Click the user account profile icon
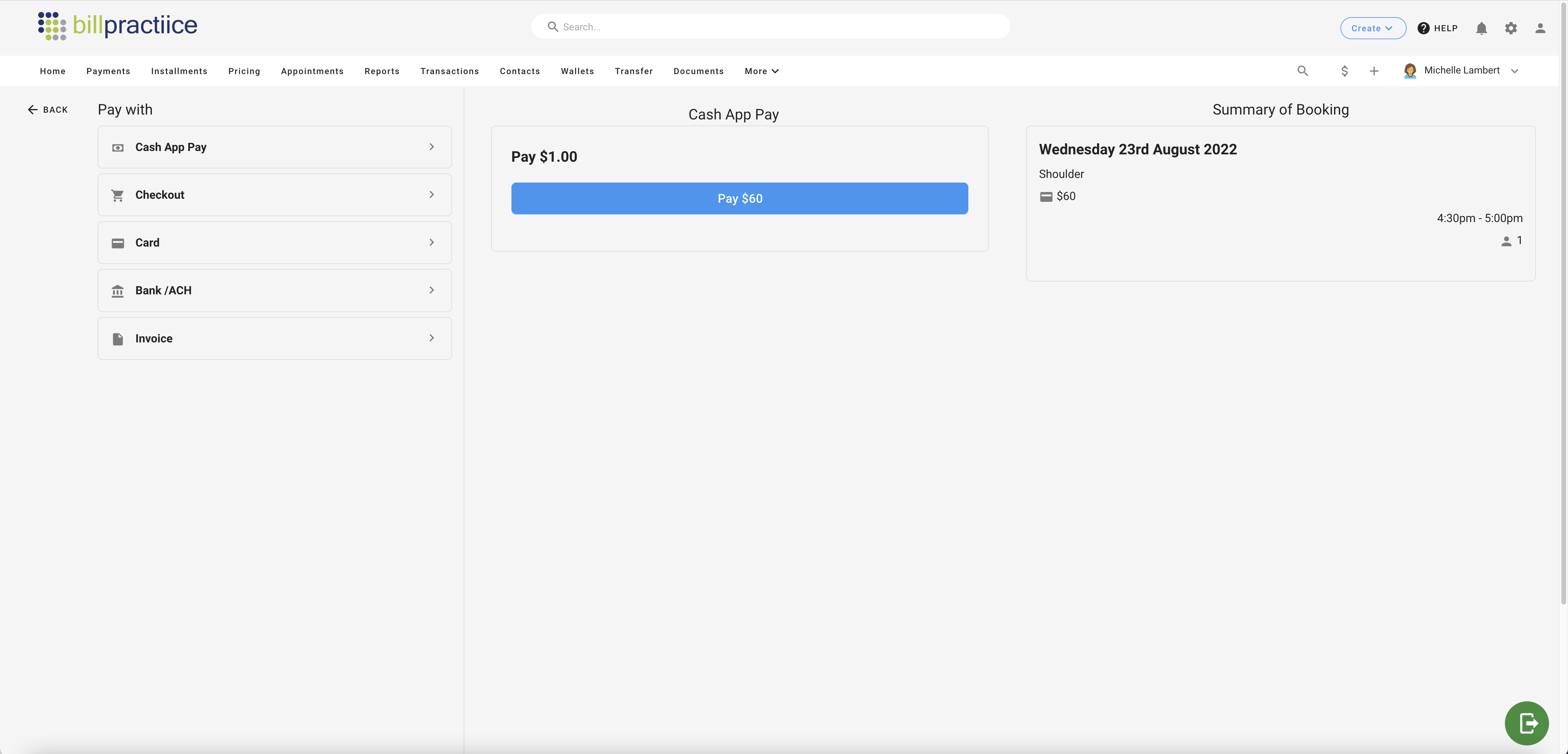 pos(1540,28)
